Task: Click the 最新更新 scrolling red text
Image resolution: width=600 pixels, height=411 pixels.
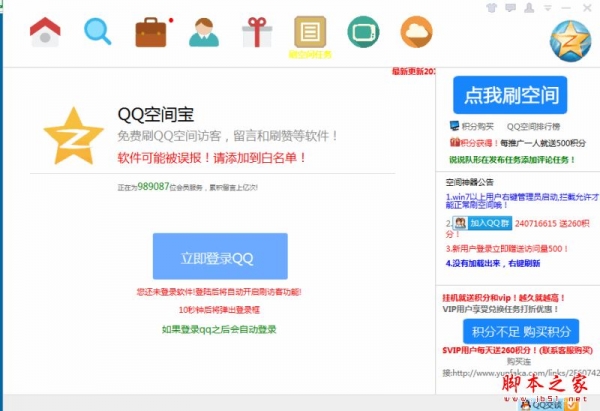Action: tap(413, 71)
